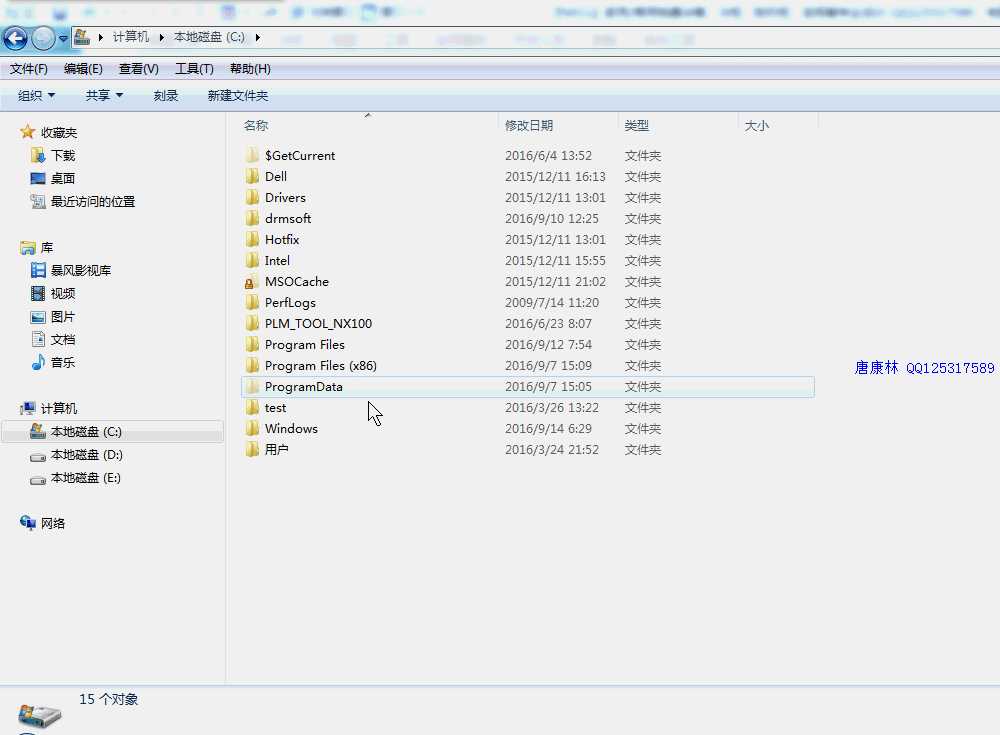
Task: Click date 2016/9/14 6:29 of Windows
Action: 548,429
